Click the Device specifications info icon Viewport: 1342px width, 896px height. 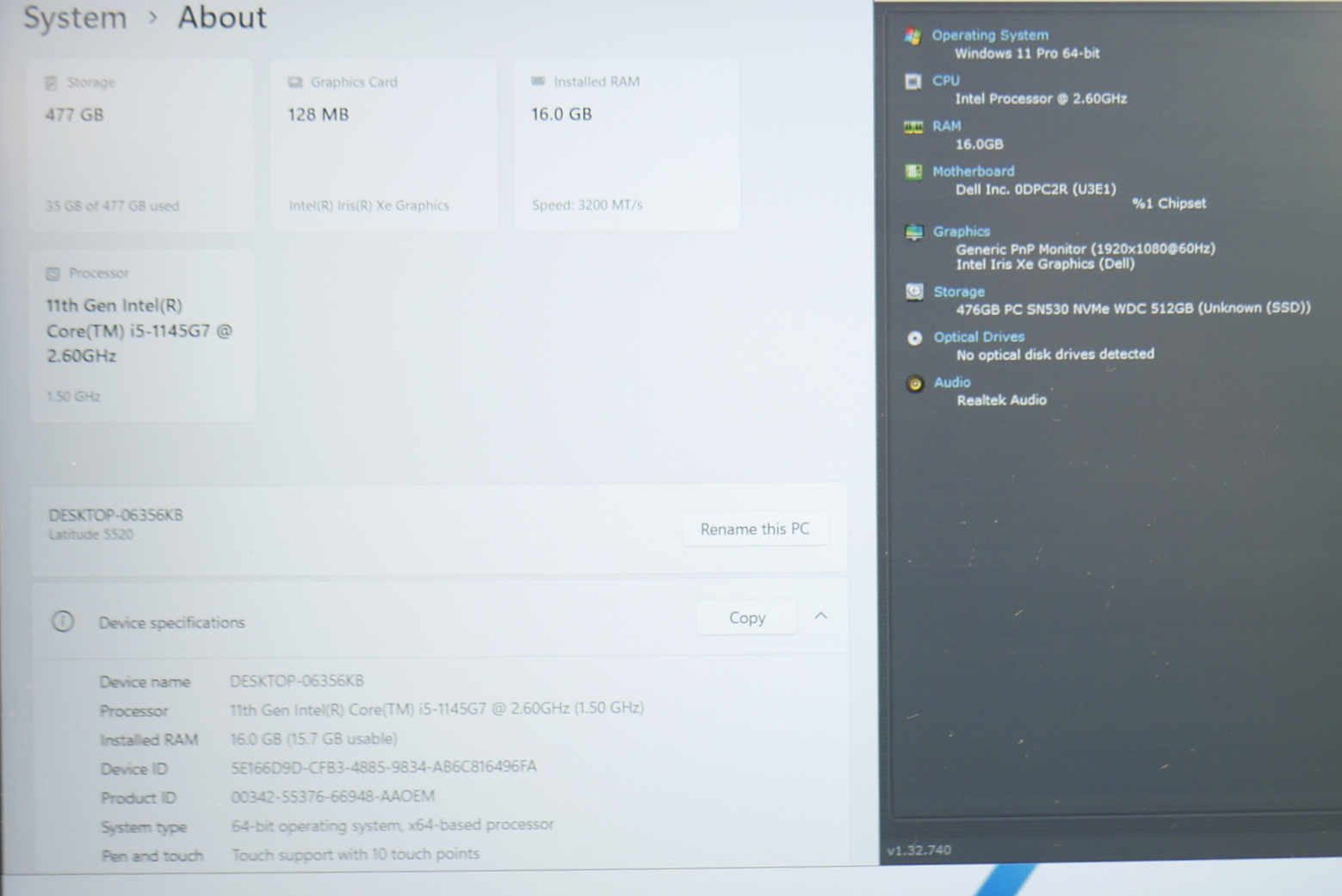point(63,621)
